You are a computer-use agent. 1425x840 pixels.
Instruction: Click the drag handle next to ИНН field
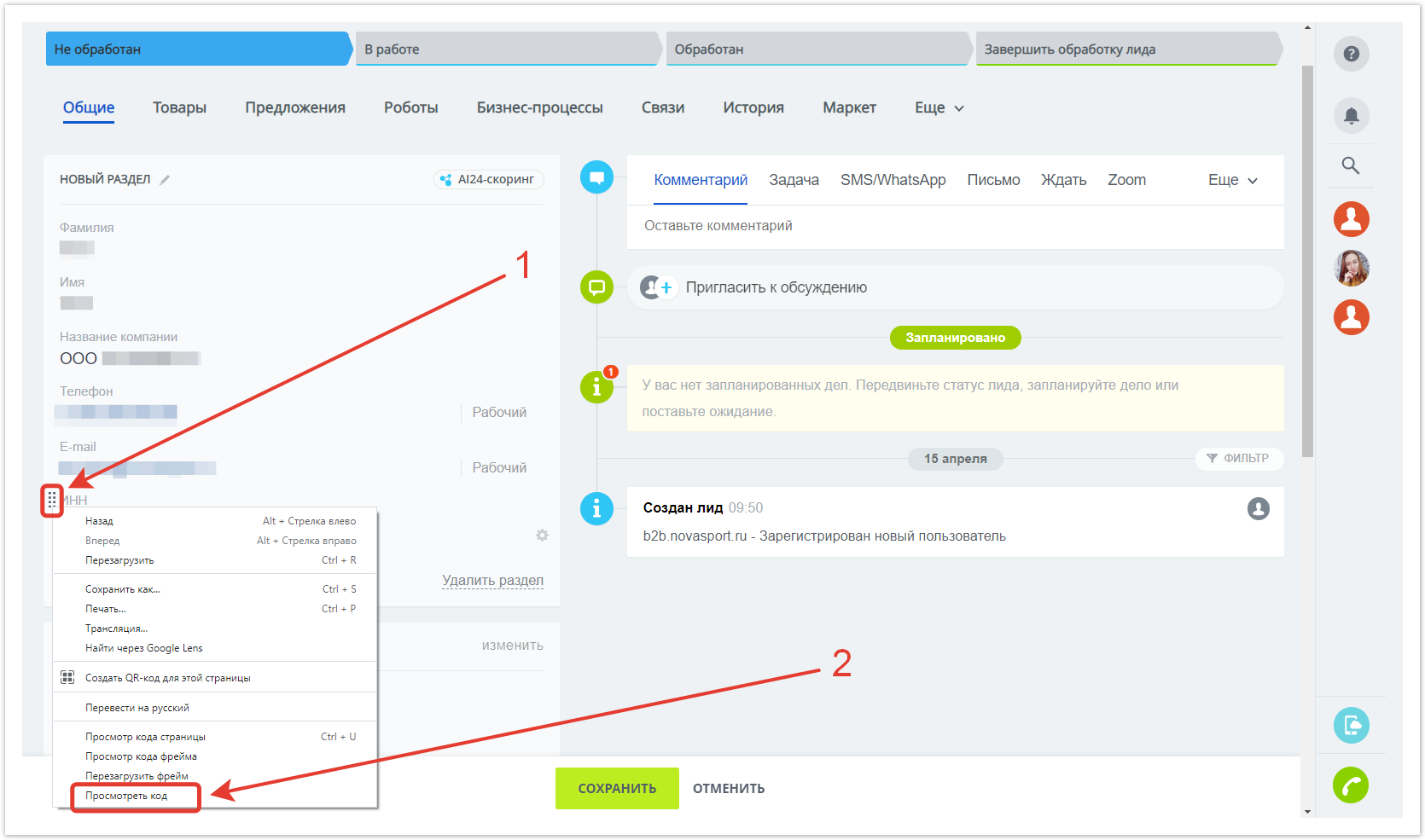pos(52,500)
